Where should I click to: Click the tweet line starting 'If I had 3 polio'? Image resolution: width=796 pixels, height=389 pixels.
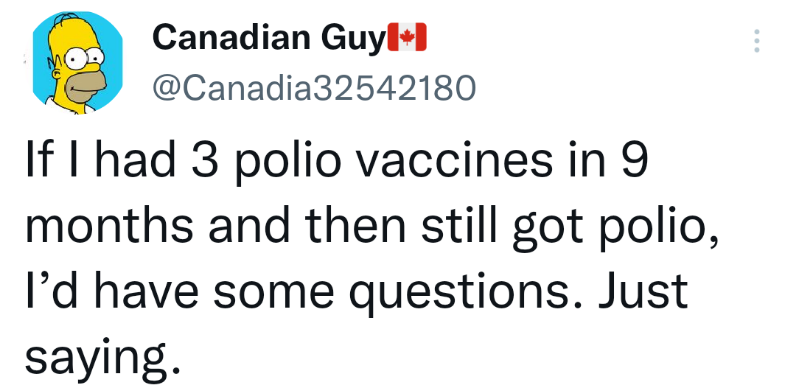coord(337,161)
